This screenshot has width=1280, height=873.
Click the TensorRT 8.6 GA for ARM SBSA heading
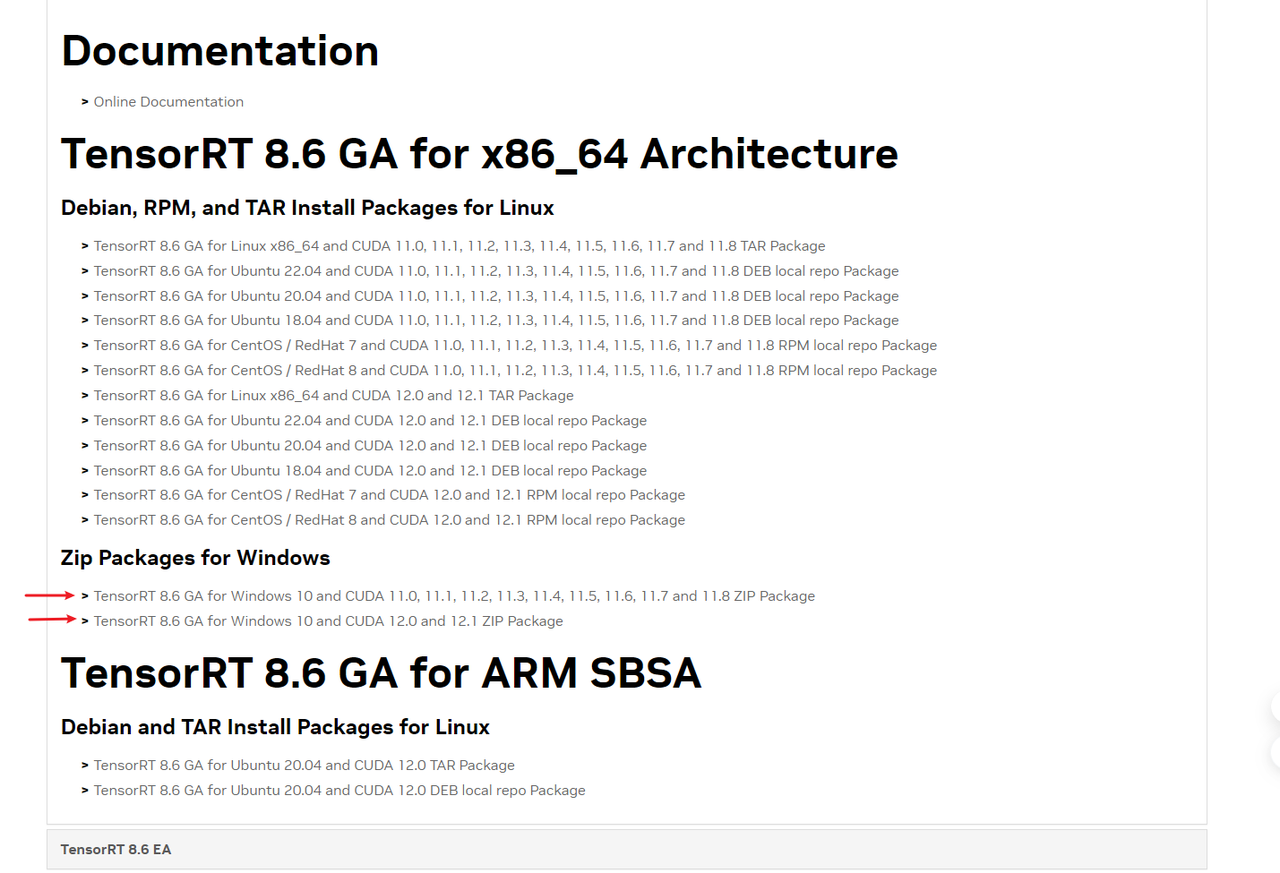tap(381, 673)
